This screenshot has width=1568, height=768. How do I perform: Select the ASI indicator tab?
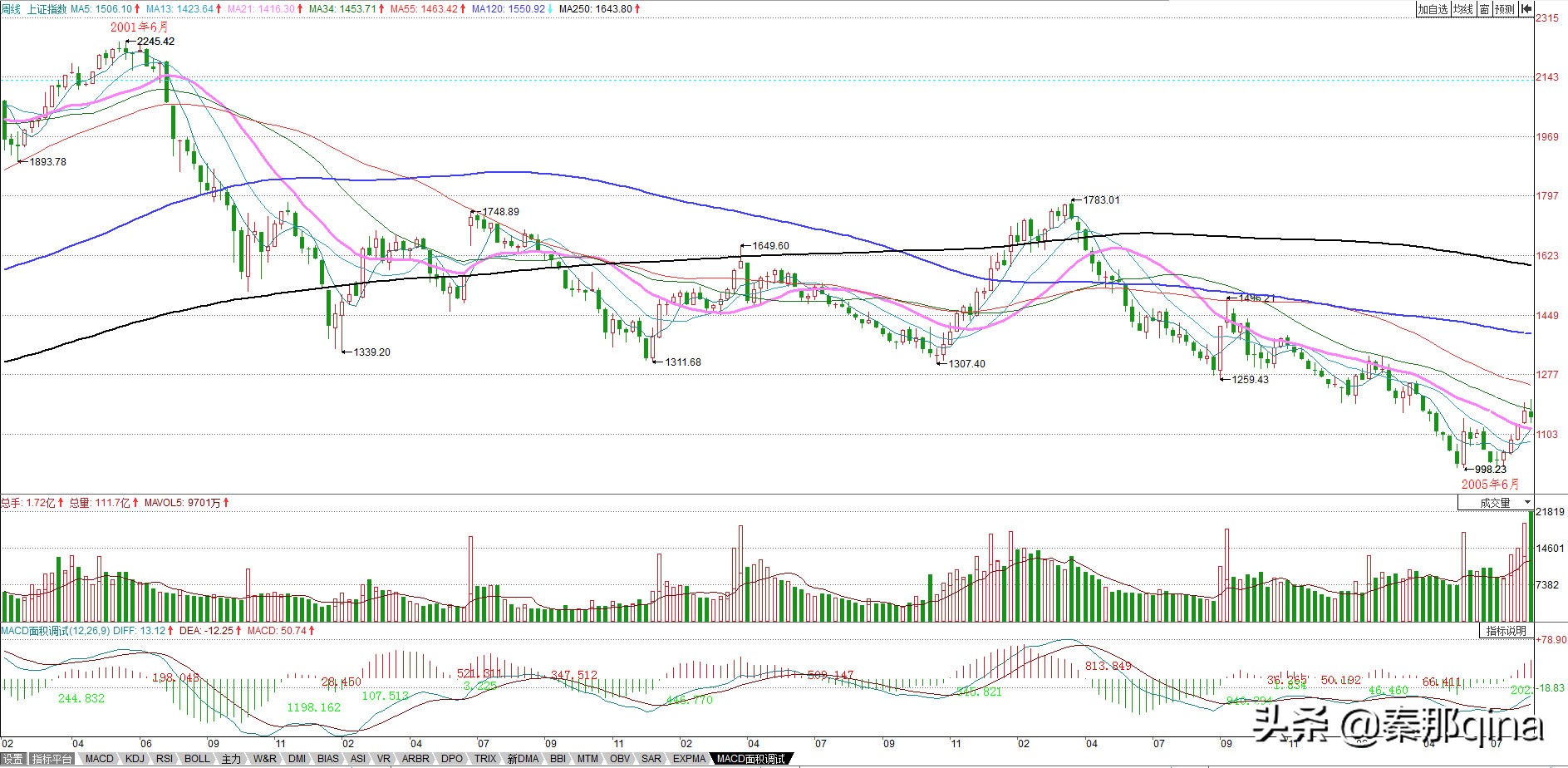coord(358,759)
